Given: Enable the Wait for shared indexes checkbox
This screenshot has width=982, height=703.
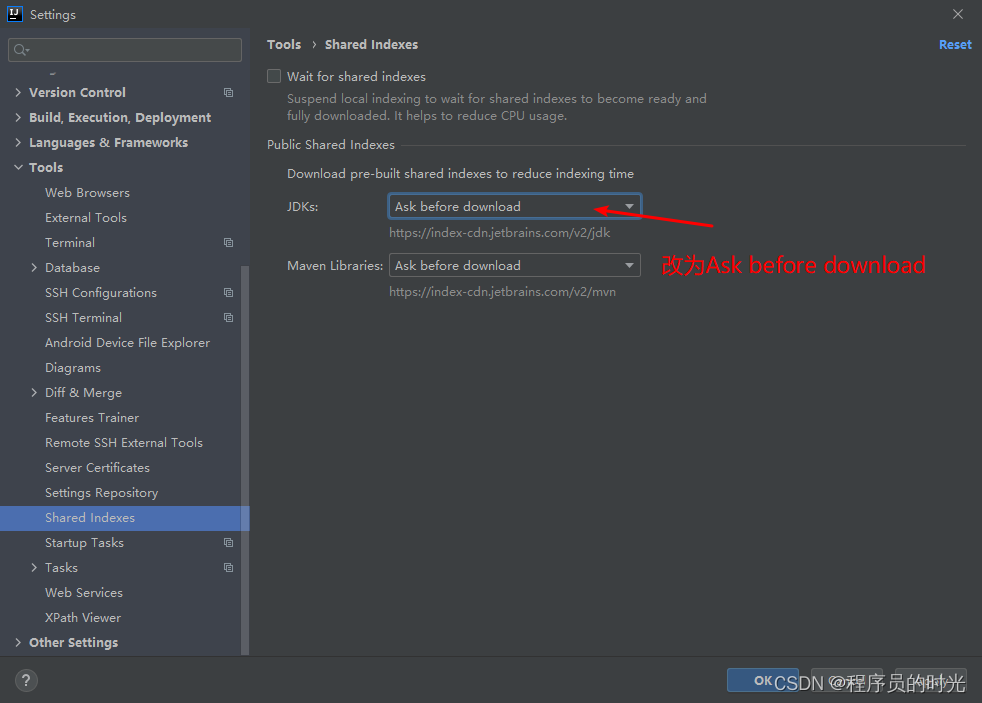Looking at the screenshot, I should click(274, 76).
